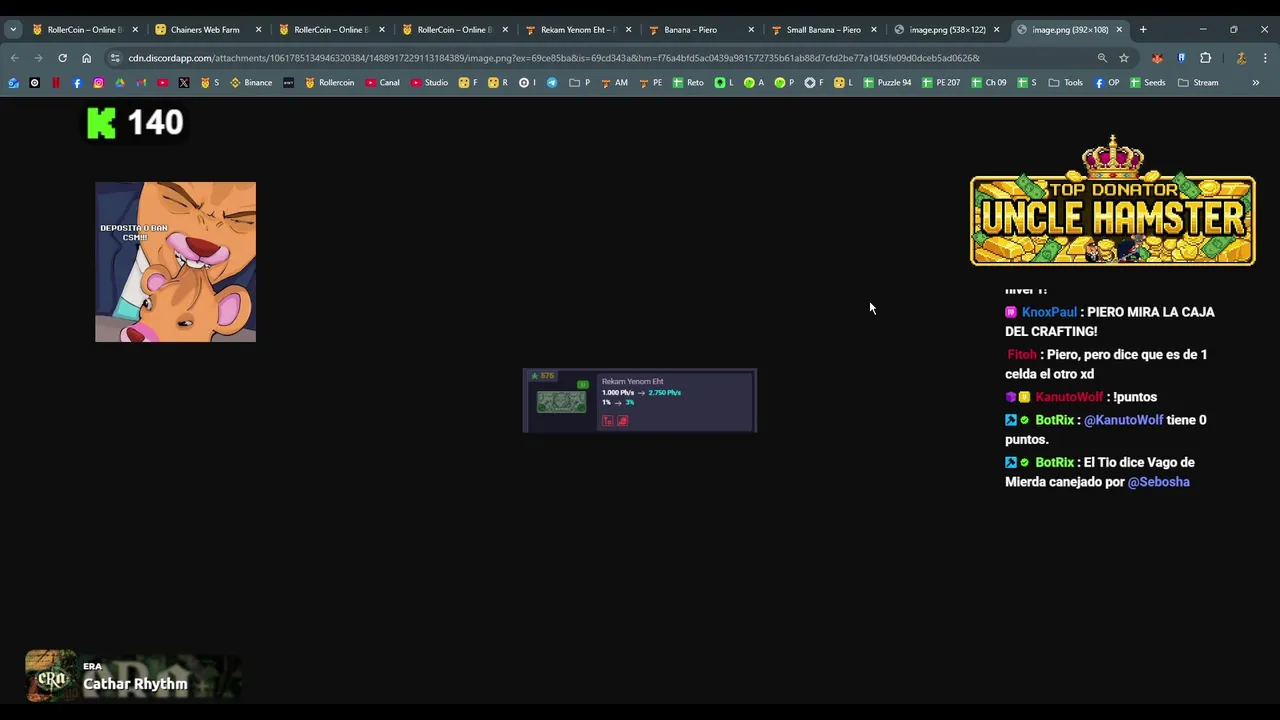This screenshot has width=1280, height=720.
Task: Open the Binance bookmark
Action: pyautogui.click(x=251, y=83)
